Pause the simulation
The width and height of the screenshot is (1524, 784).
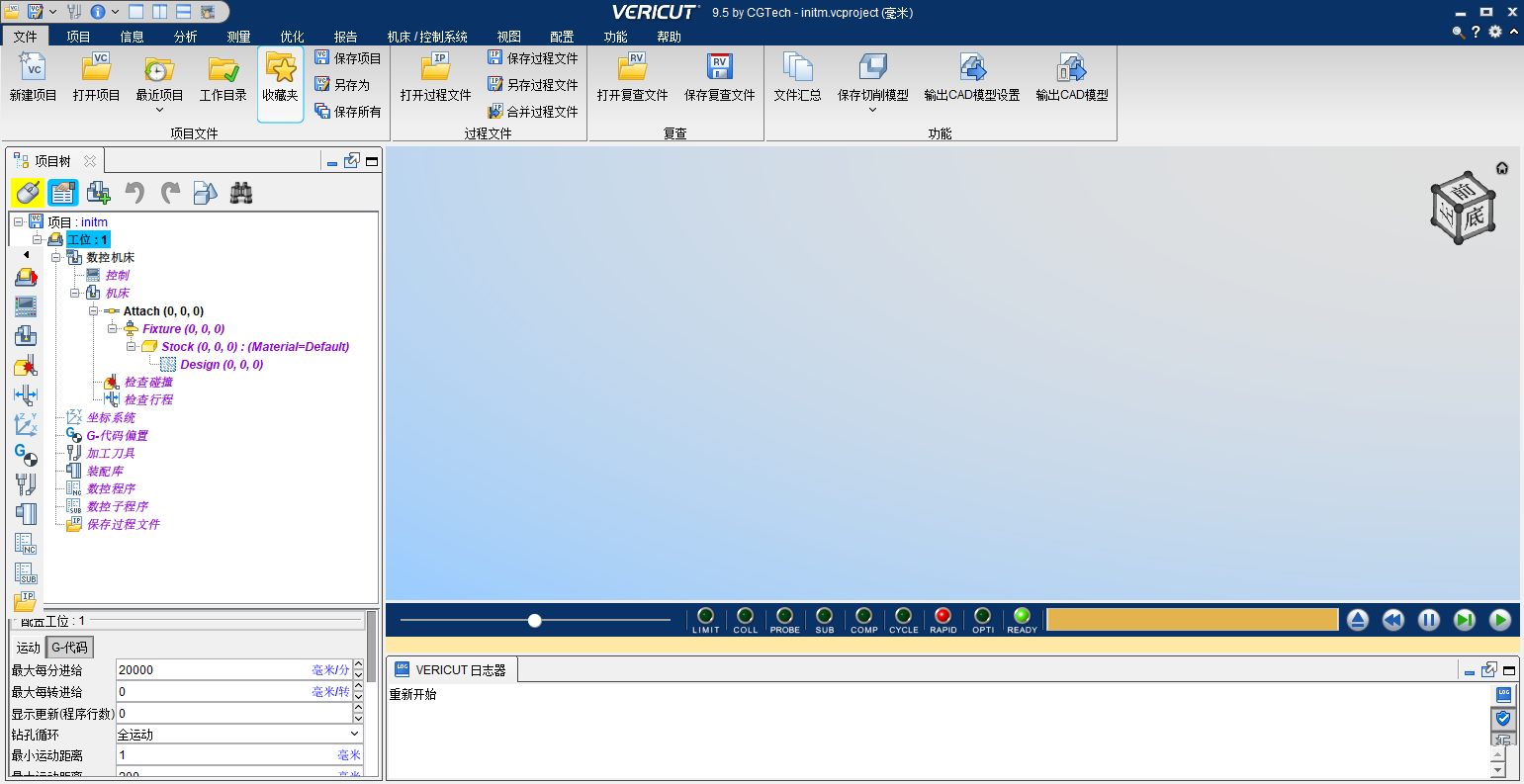[1429, 620]
